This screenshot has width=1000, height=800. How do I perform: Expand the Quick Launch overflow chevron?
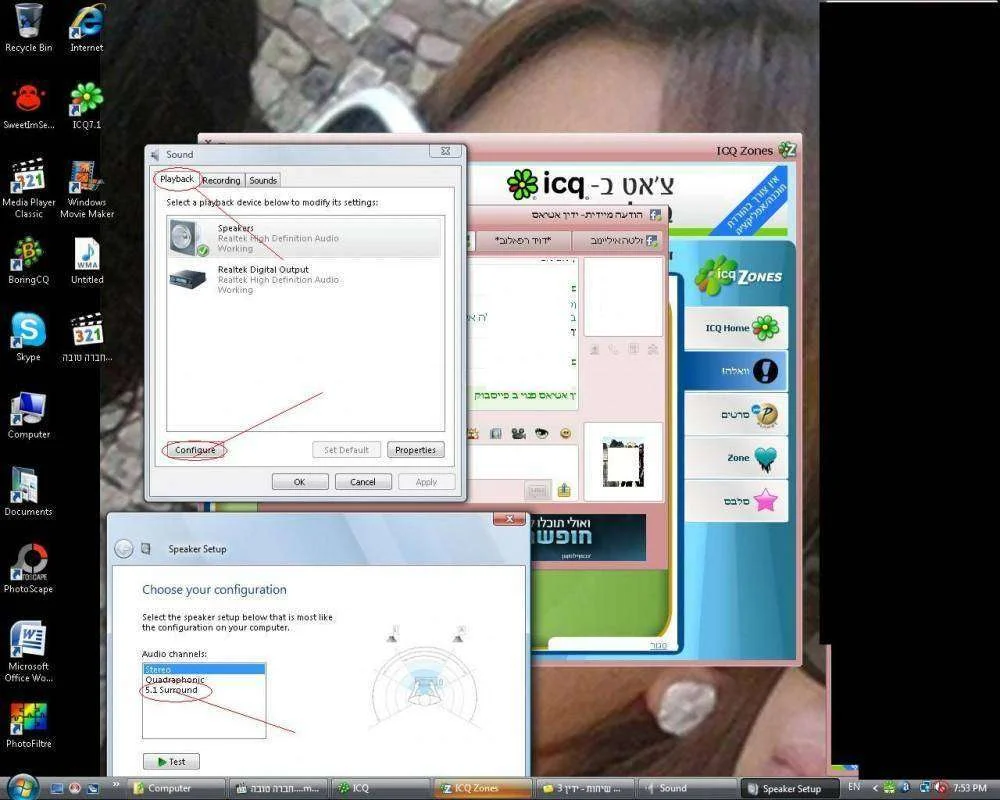click(116, 784)
